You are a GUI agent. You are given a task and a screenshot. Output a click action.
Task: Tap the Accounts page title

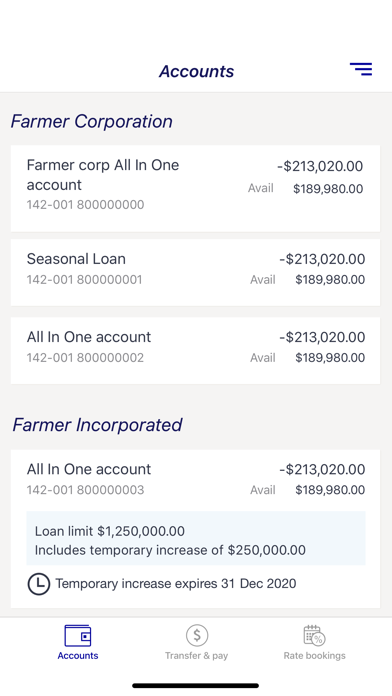pyautogui.click(x=196, y=71)
